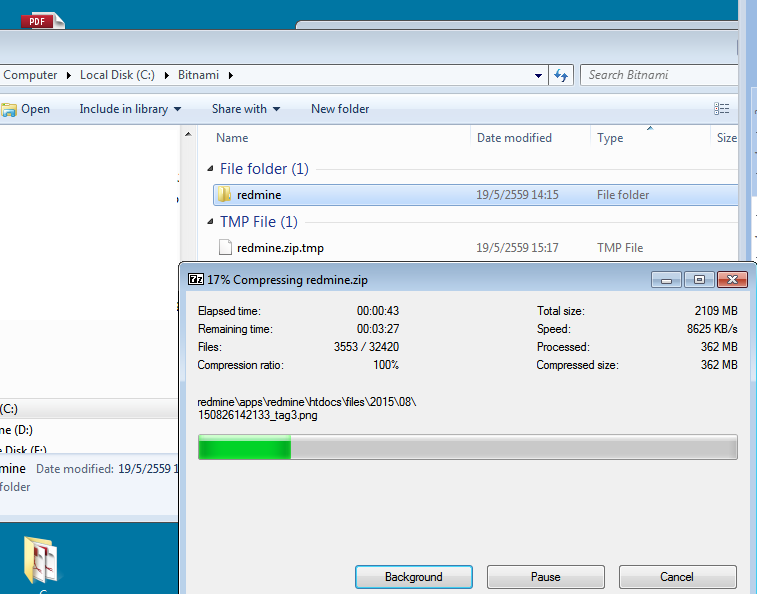Expand the Include in library menu
The image size is (757, 594).
(x=130, y=109)
